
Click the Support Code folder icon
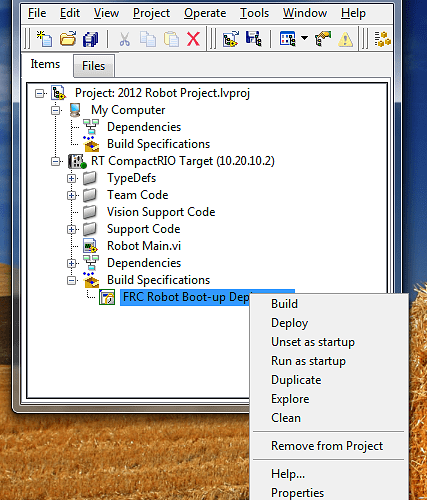pyautogui.click(x=90, y=229)
